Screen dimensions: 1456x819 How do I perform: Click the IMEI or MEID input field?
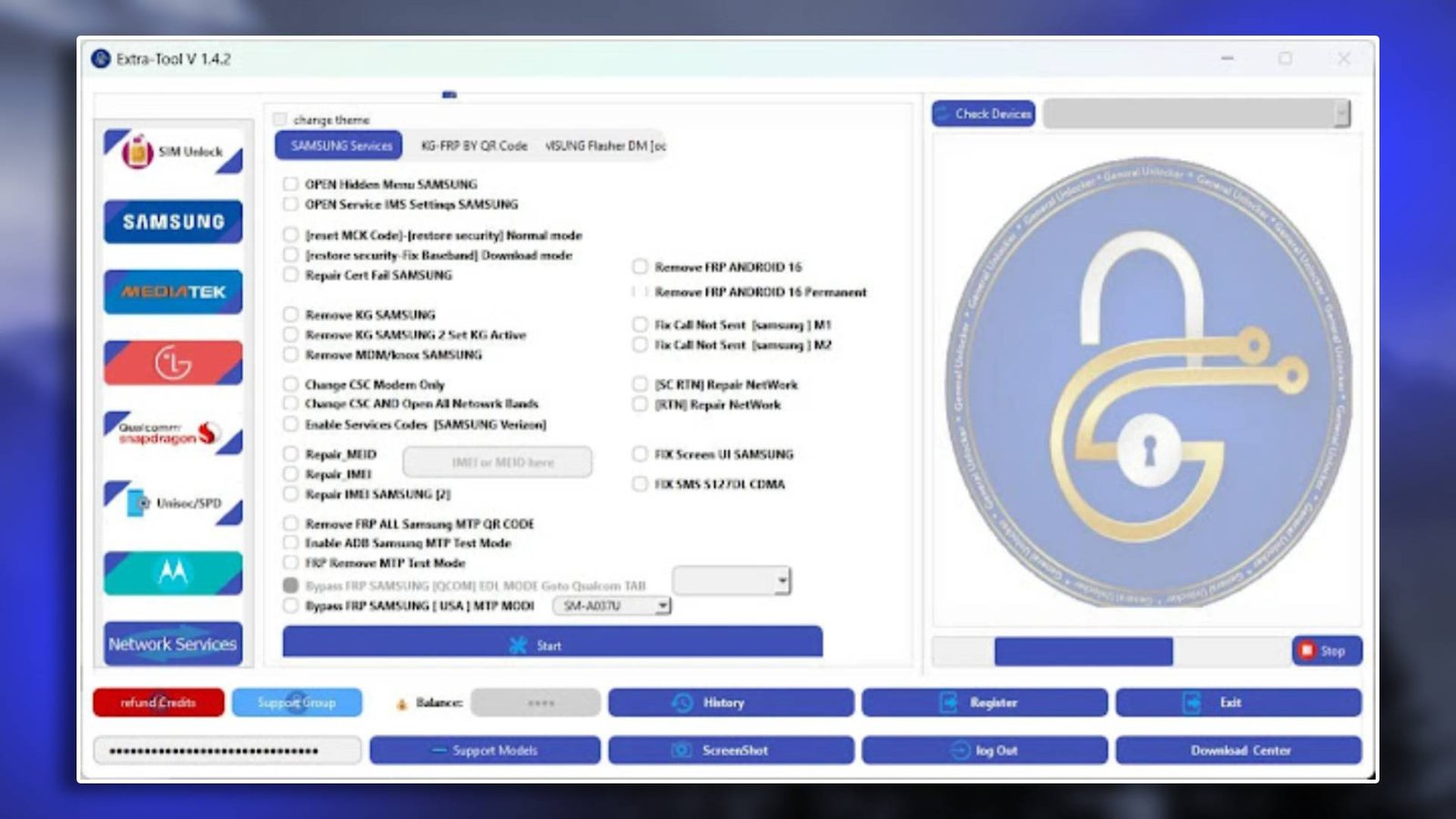click(x=497, y=461)
